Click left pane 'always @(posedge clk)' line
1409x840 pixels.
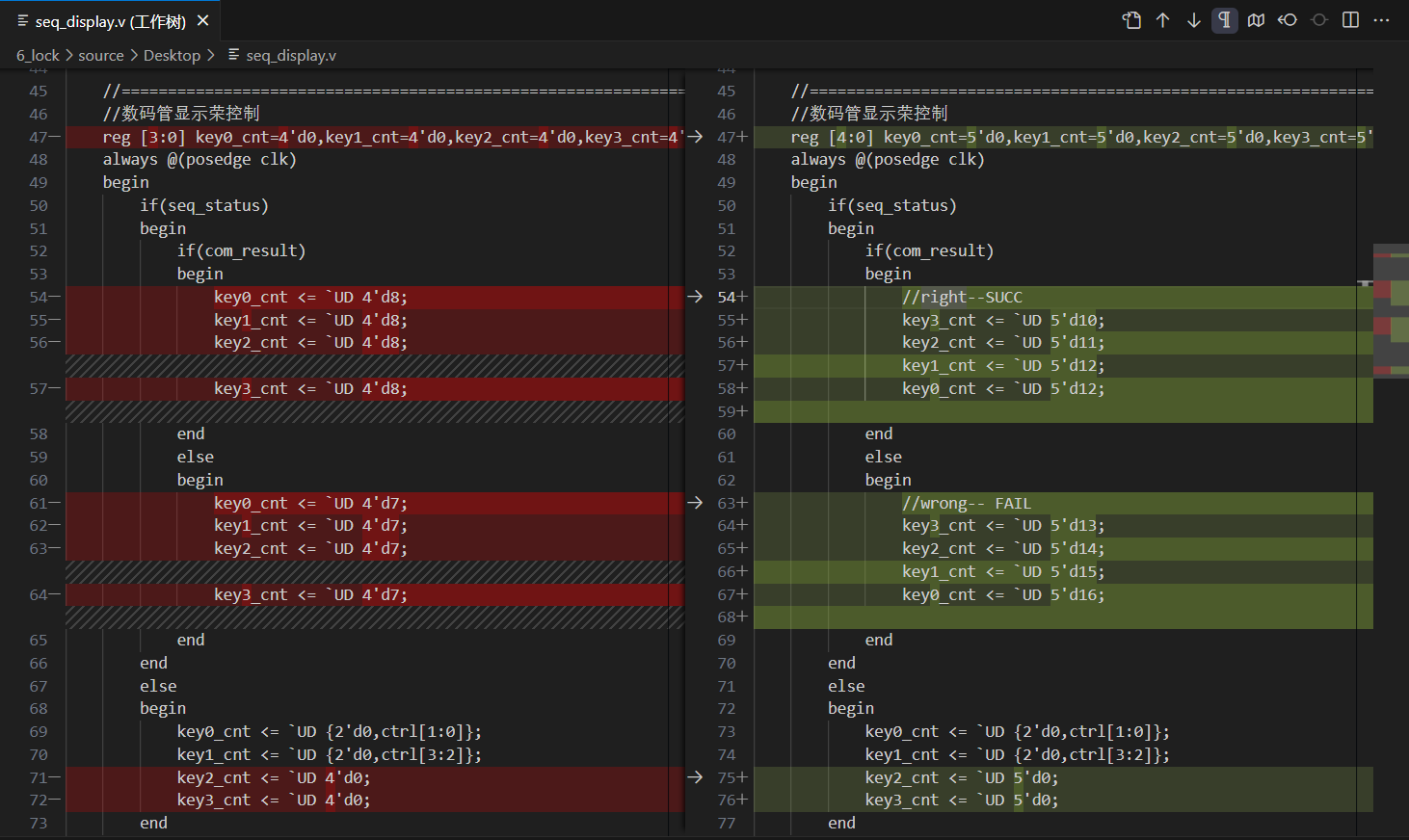pyautogui.click(x=199, y=159)
